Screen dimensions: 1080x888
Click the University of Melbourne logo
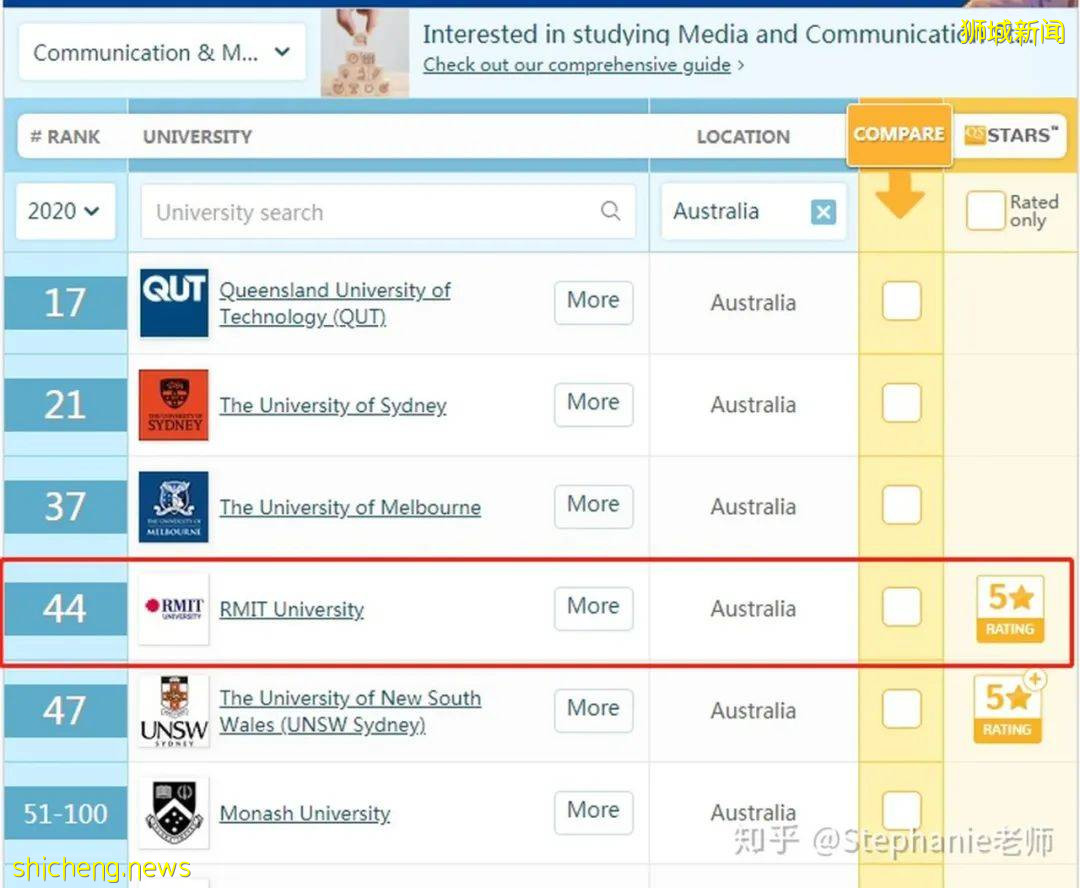pyautogui.click(x=174, y=506)
